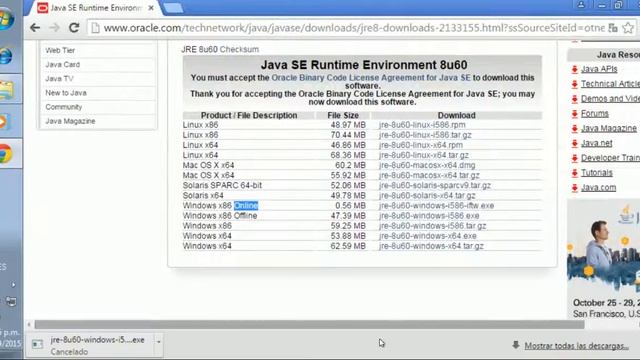640x360 pixels.
Task: Click the browser forward arrow
Action: [54, 28]
